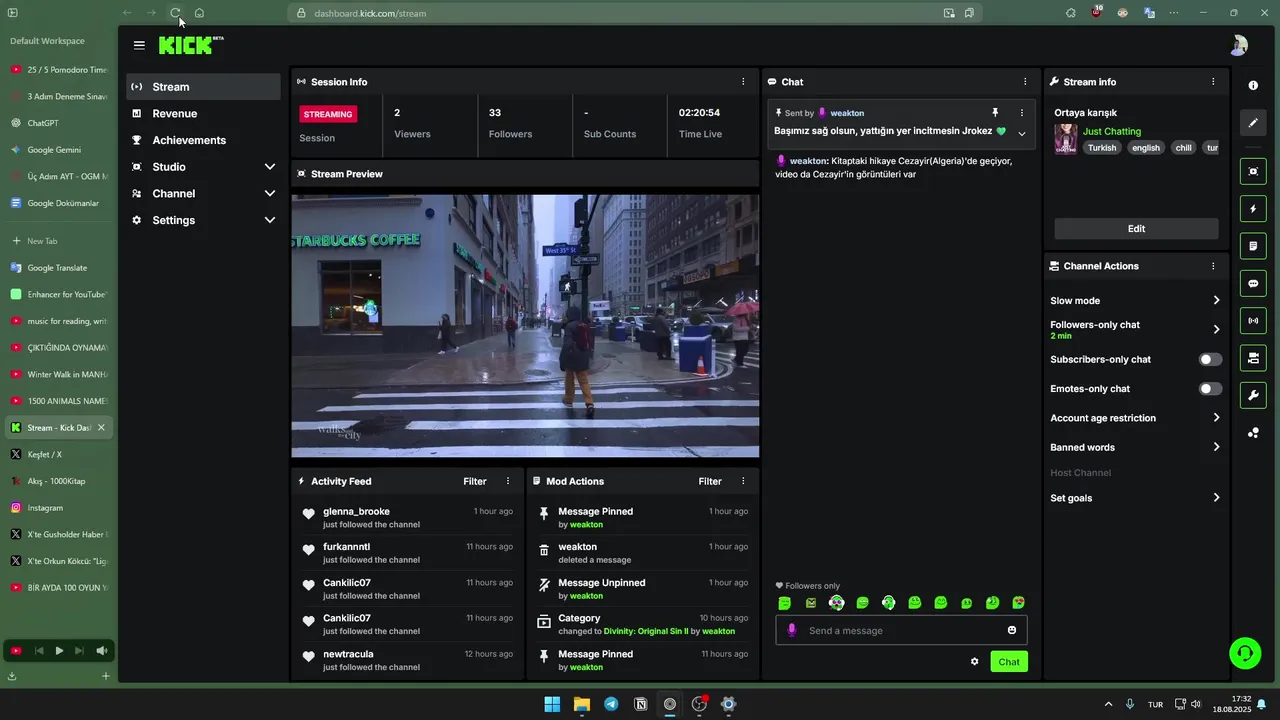1280x720 pixels.
Task: Select the pencil edit icon in right toolbar
Action: (1253, 123)
